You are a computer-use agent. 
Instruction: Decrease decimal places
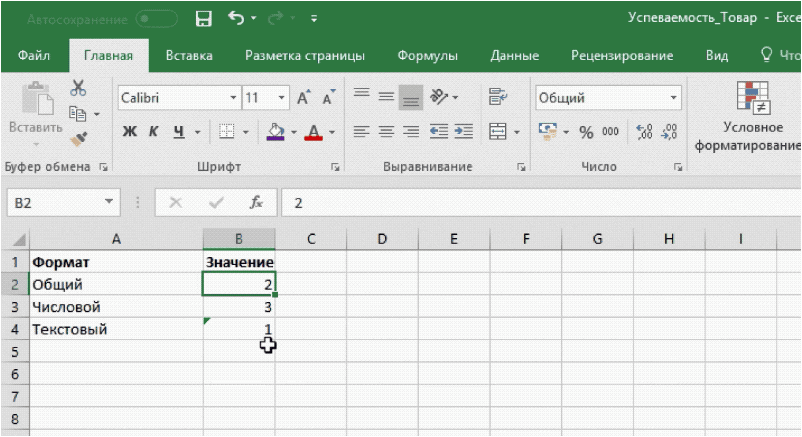(669, 132)
